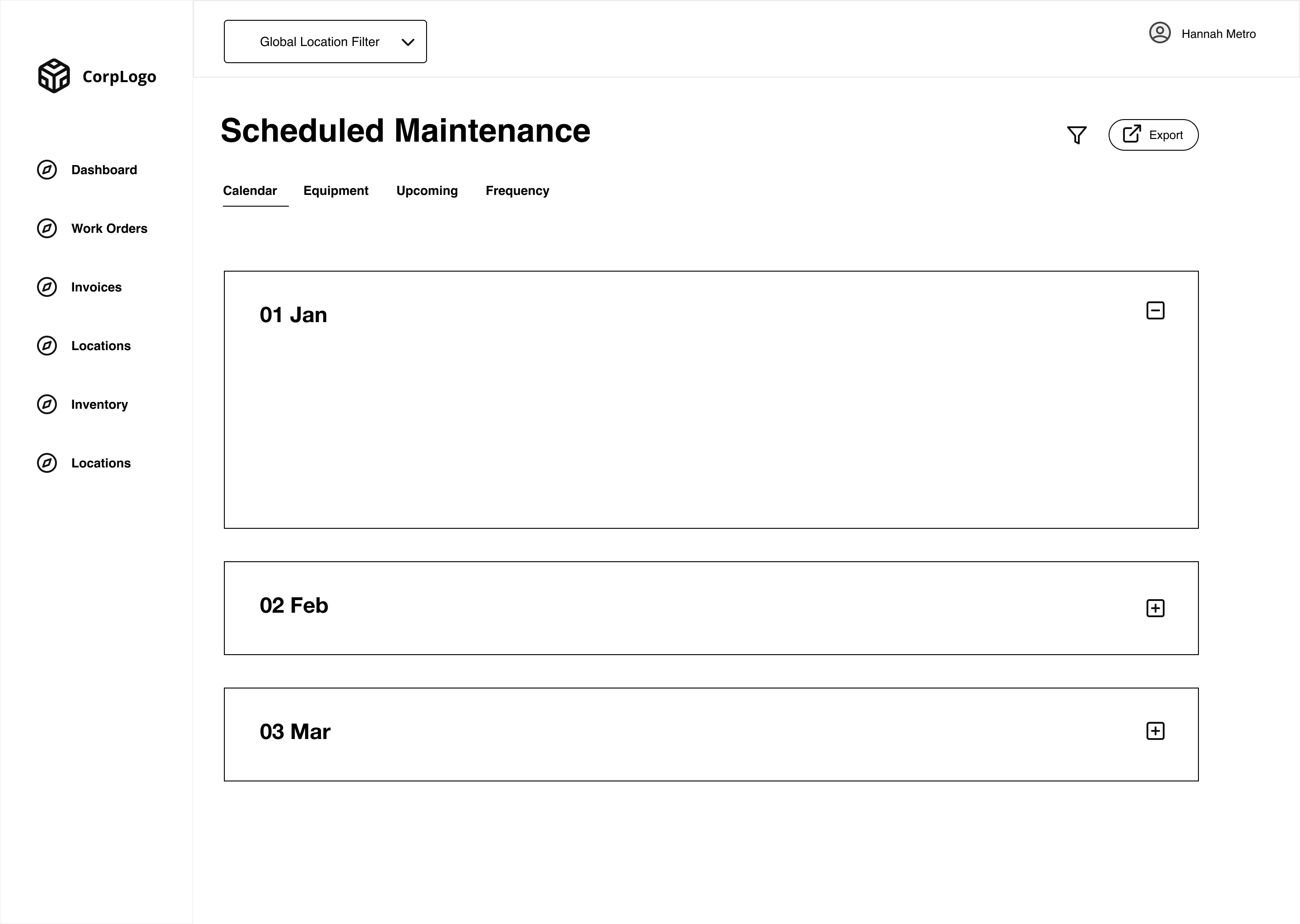Select the Calendar tab
Viewport: 1300px width, 924px height.
(250, 190)
